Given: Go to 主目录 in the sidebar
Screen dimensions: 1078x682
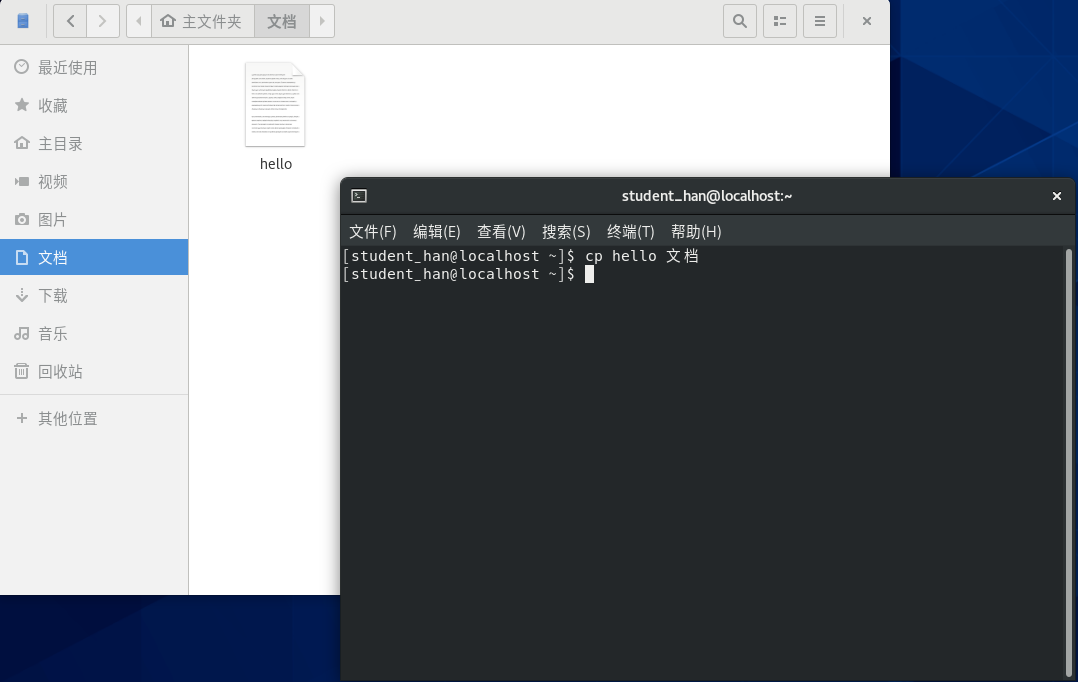Looking at the screenshot, I should click(x=94, y=144).
